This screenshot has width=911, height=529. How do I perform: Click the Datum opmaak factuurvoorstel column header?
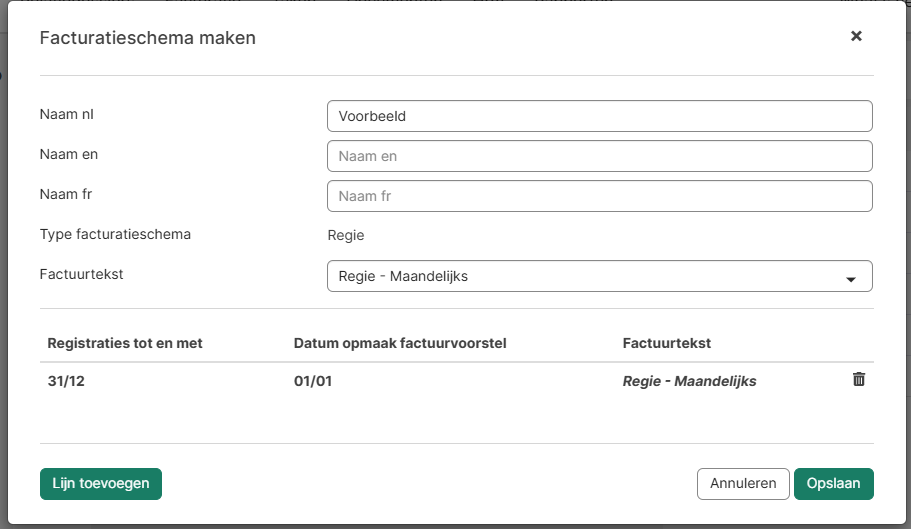[400, 343]
